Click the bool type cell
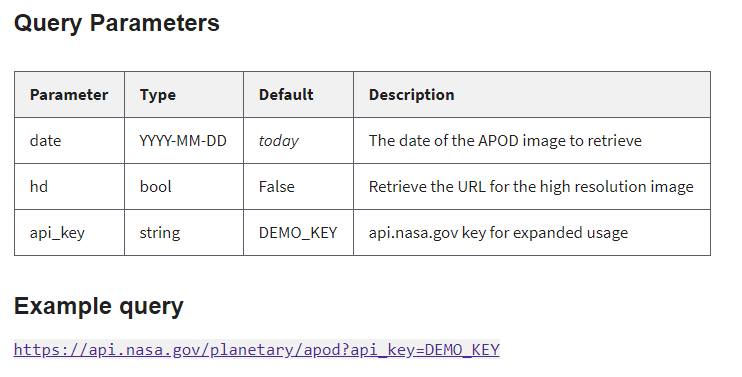 [184, 187]
